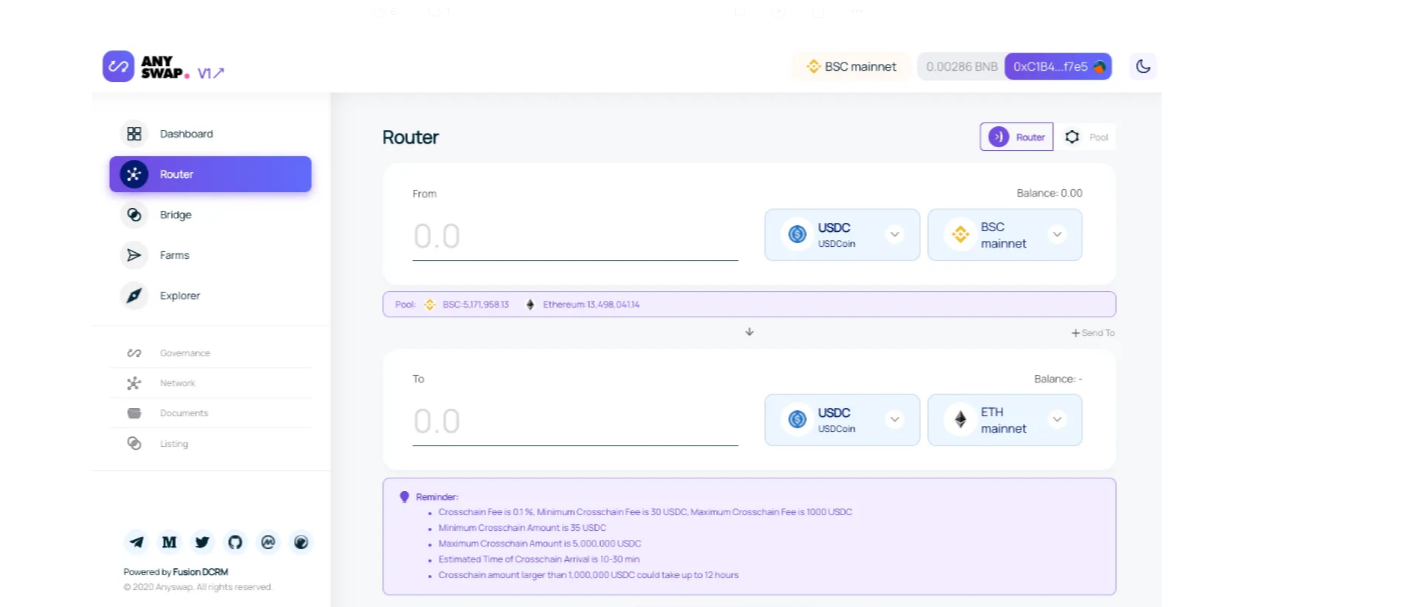Open the CoinMarketCap icon link
Image resolution: width=1408 pixels, height=607 pixels.
[268, 542]
